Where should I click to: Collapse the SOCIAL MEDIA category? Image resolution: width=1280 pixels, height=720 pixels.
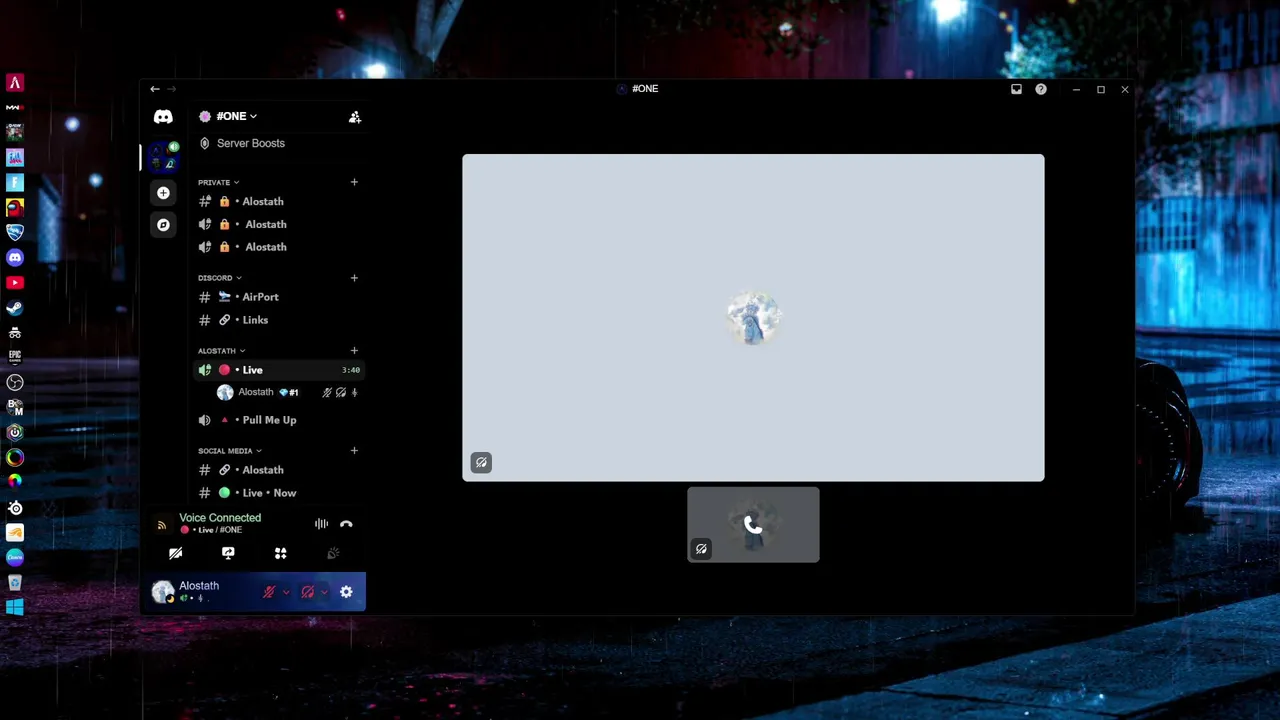point(229,451)
